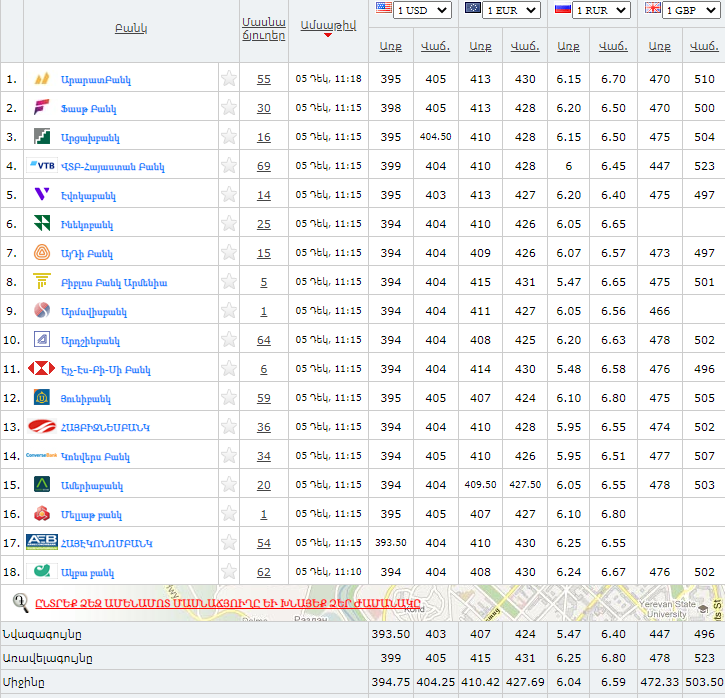Screen dimensions: 725x698
Task: Toggle favorite star for Ամերիաբանկ
Action: (x=229, y=484)
